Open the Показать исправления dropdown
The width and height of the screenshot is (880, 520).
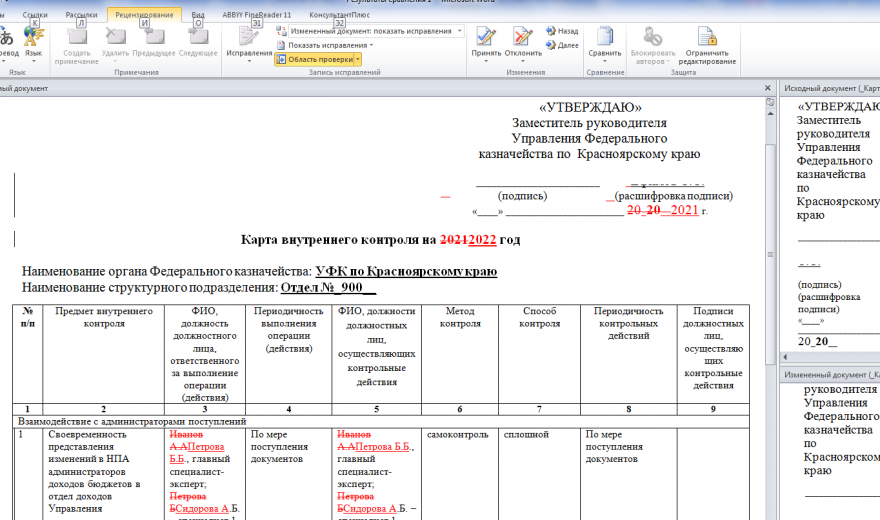pos(326,45)
